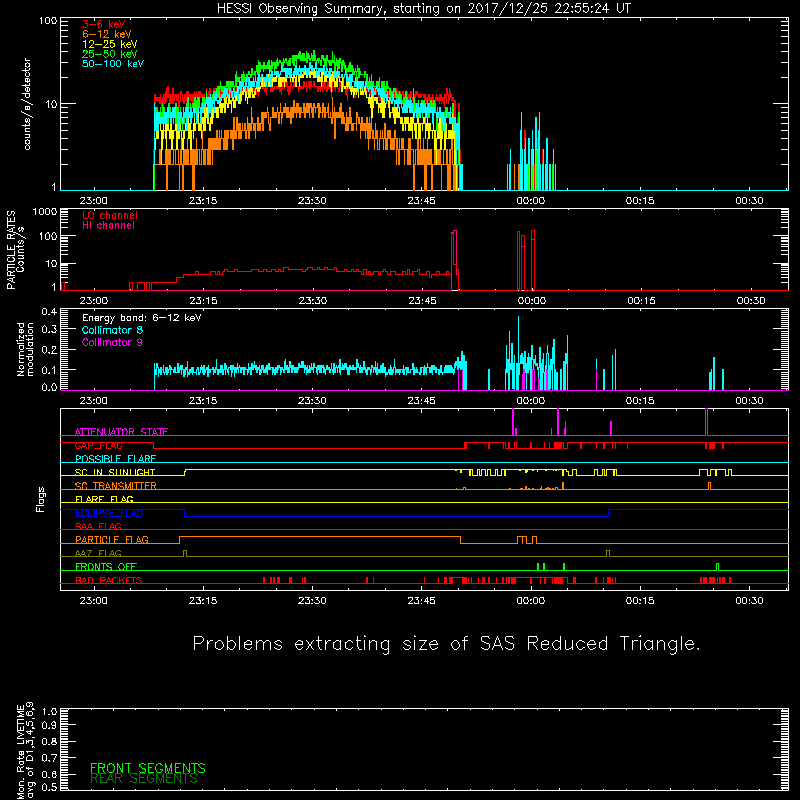Select the Collimator 8 legend label
The image size is (800, 800).
tap(112, 330)
